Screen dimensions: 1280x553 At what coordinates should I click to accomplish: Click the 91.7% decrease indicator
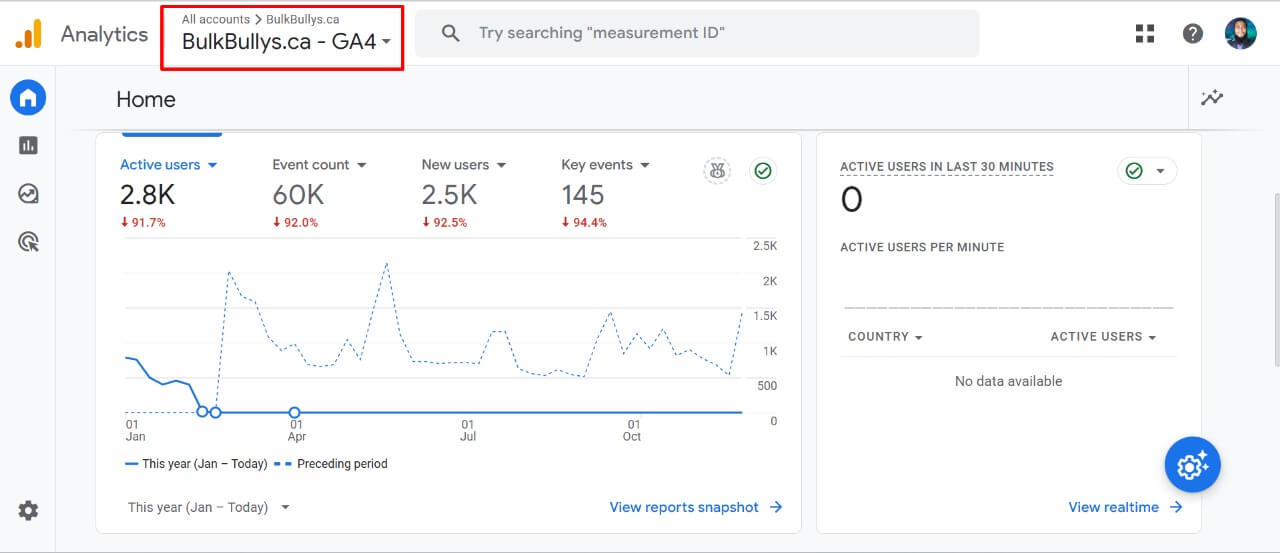(143, 222)
